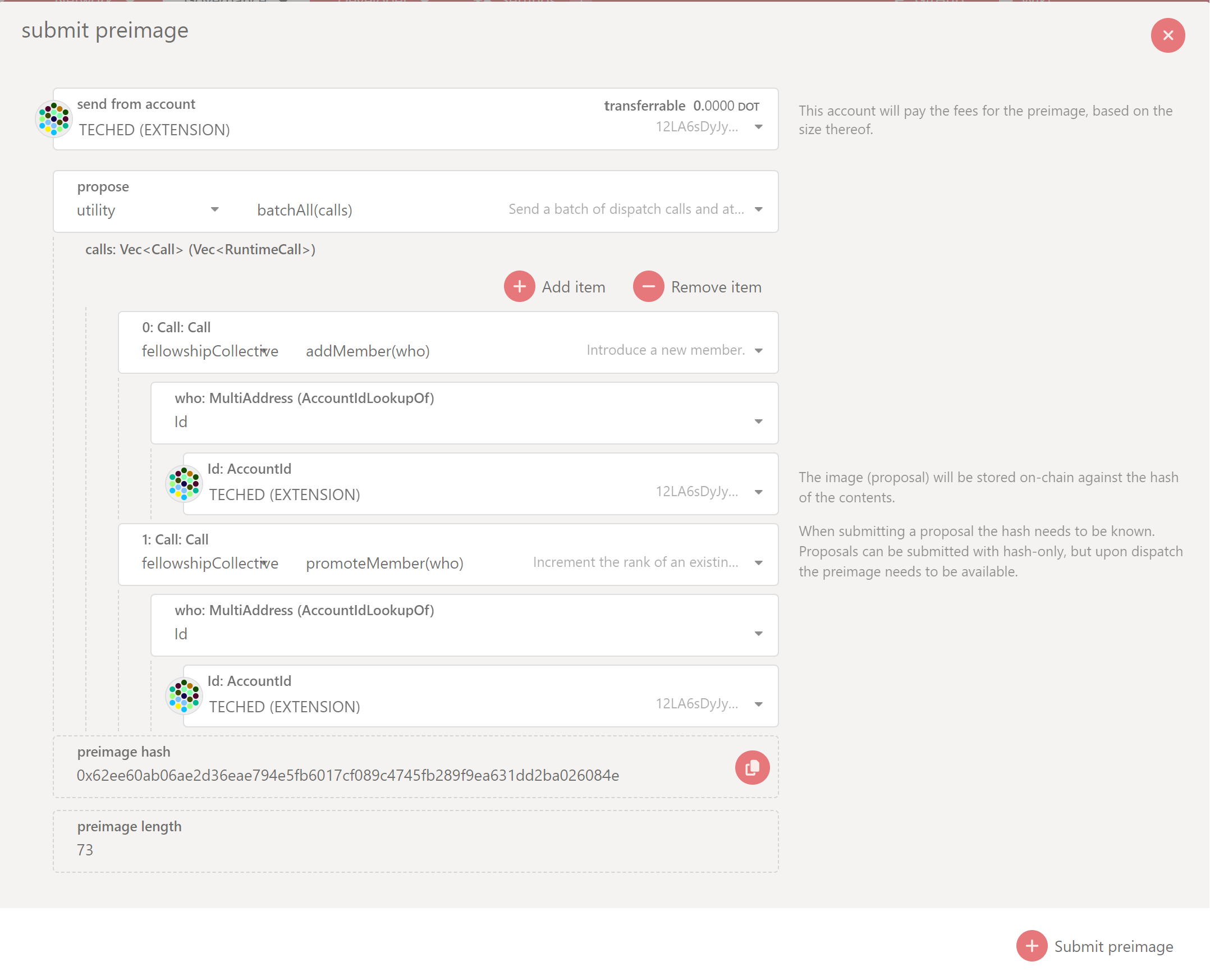Screen dimensions: 1210x980
Task: Click the Add item label
Action: click(573, 287)
